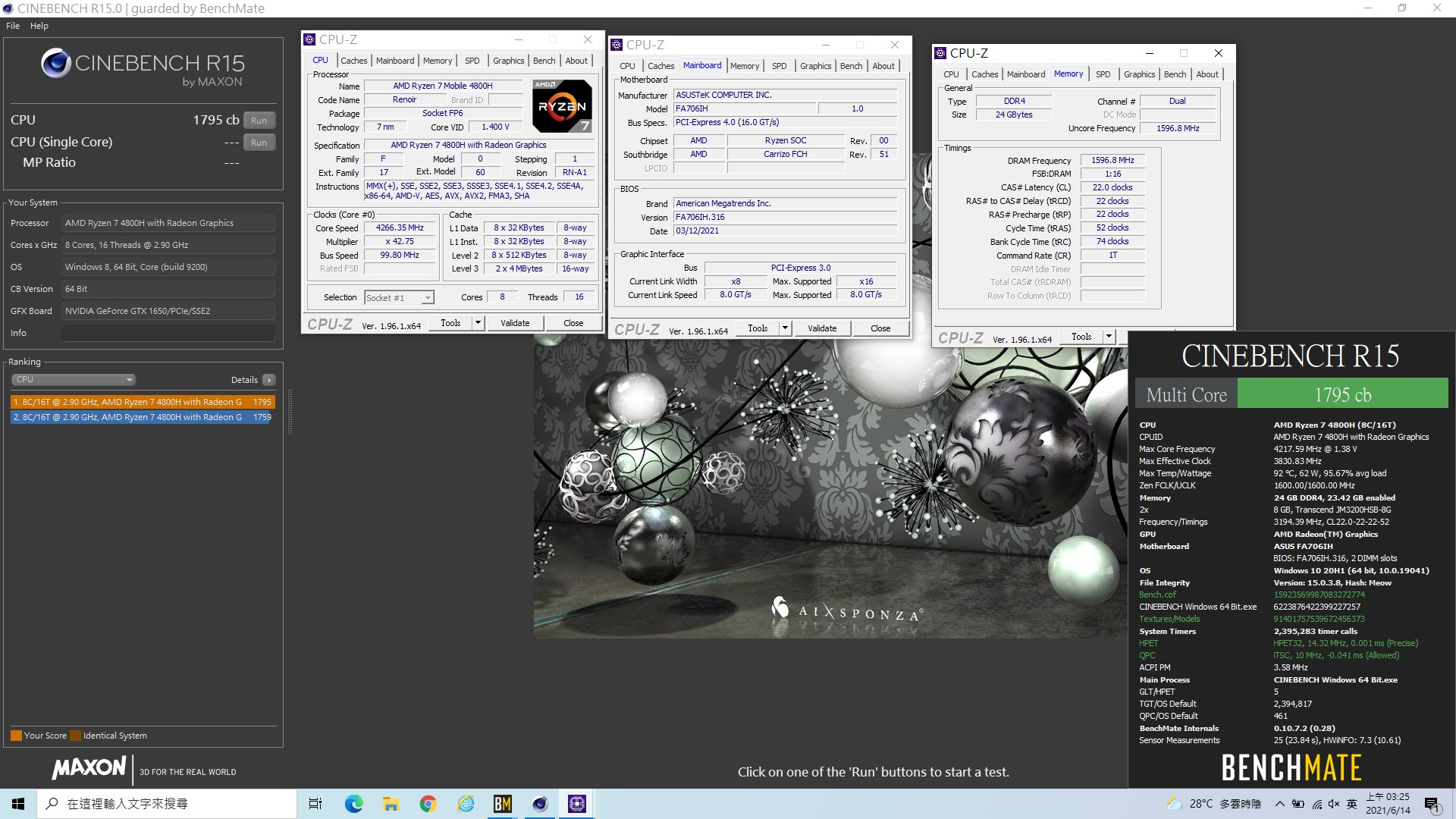Click the Memory CPU-Z window title icon
This screenshot has width=1456, height=819.
941,53
